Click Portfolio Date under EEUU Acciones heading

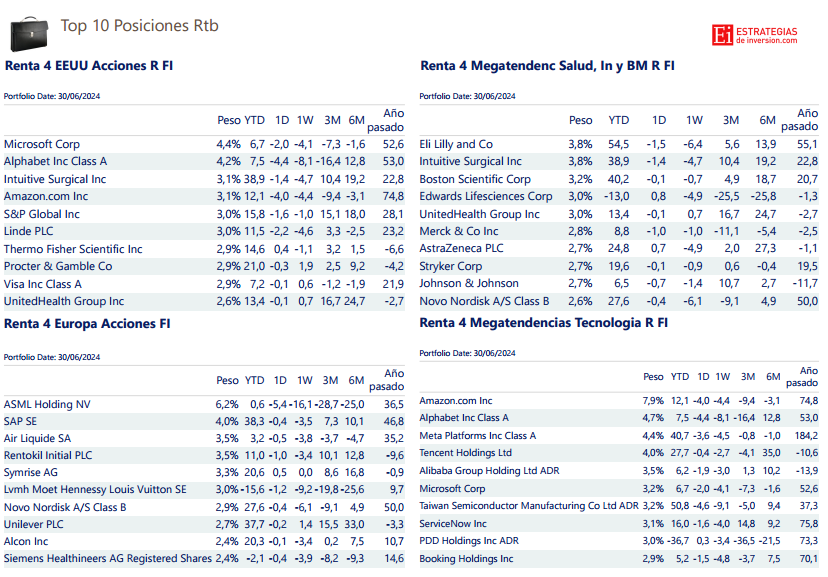coord(52,96)
